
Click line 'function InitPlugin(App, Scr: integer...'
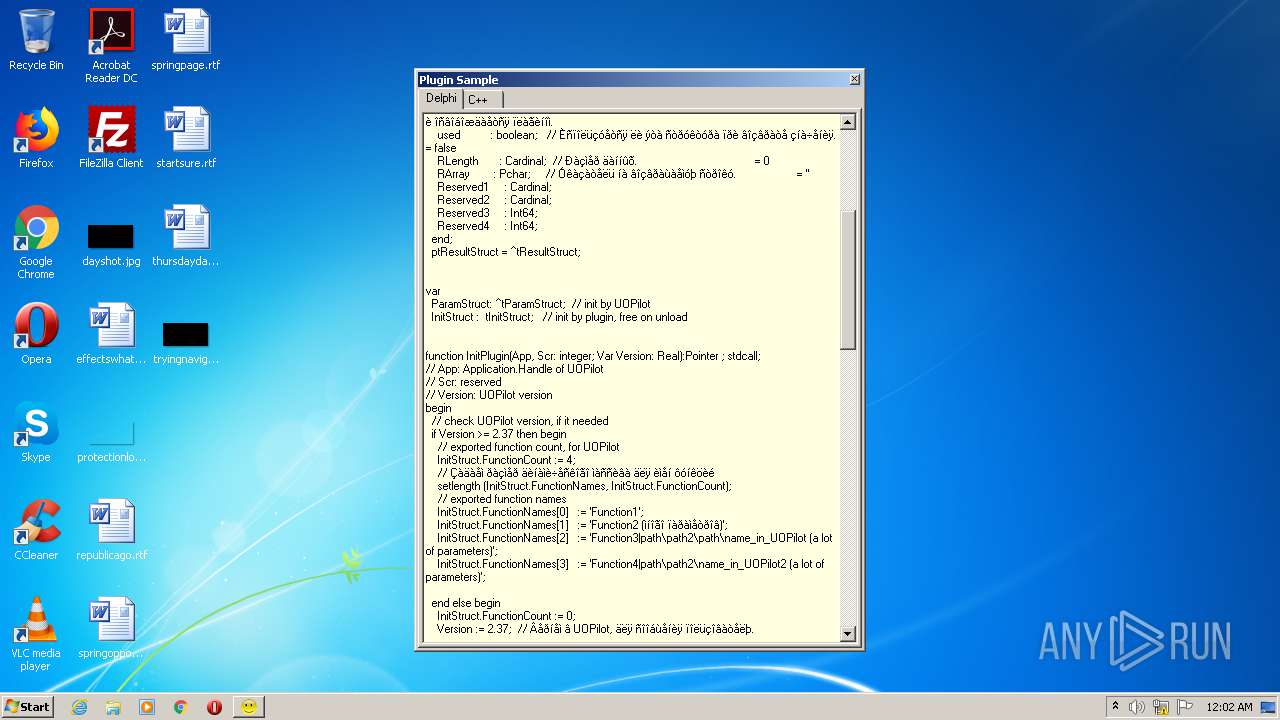pyautogui.click(x=593, y=356)
